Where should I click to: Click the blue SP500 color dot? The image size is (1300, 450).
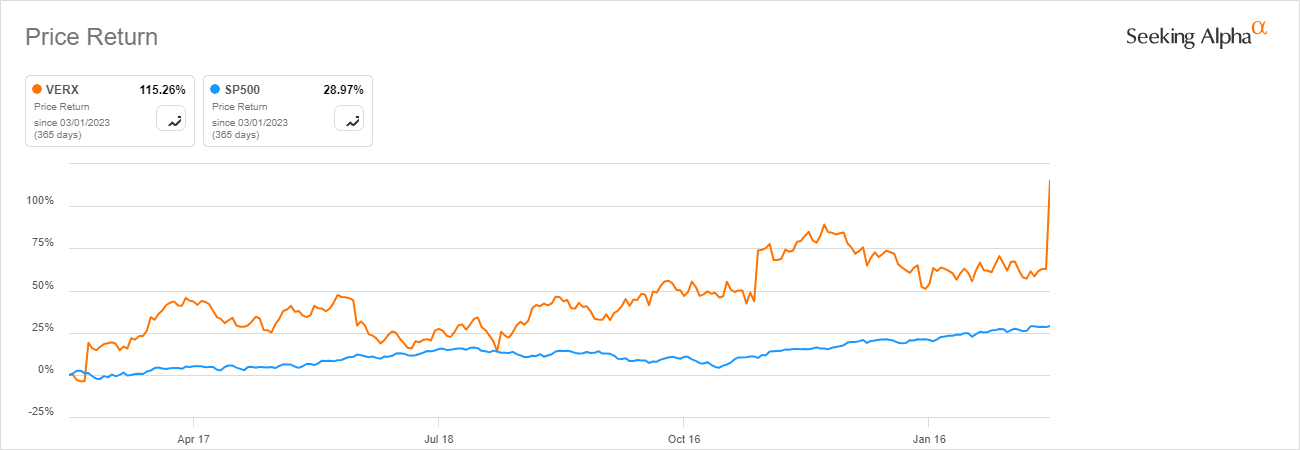[215, 90]
